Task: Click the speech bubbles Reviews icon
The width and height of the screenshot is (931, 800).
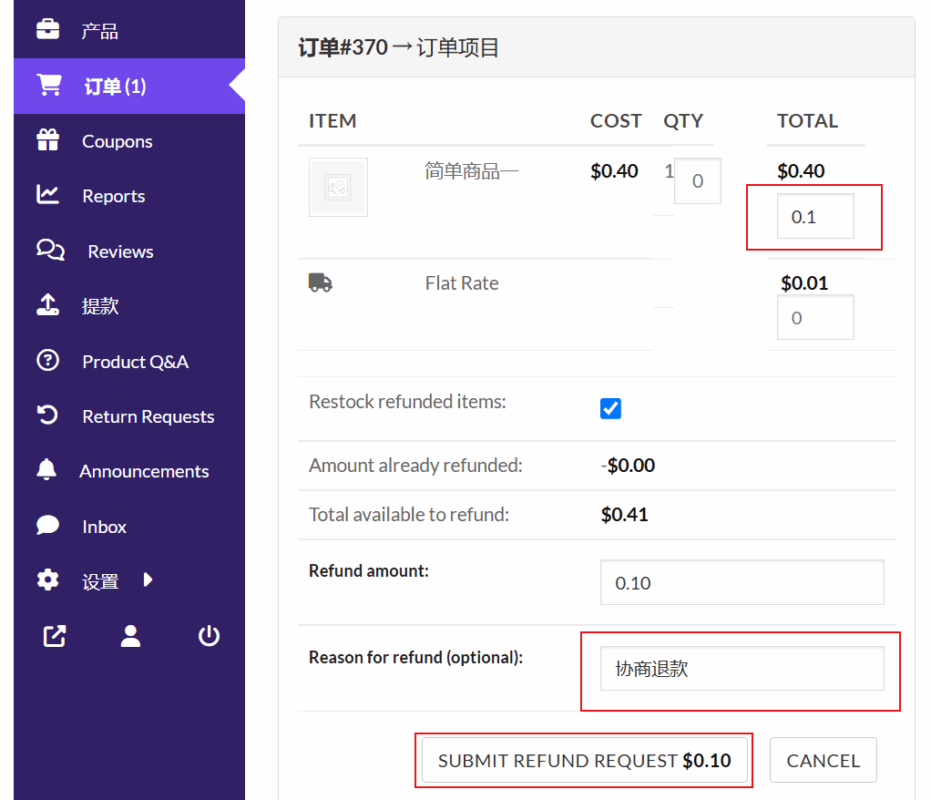Action: click(x=50, y=250)
